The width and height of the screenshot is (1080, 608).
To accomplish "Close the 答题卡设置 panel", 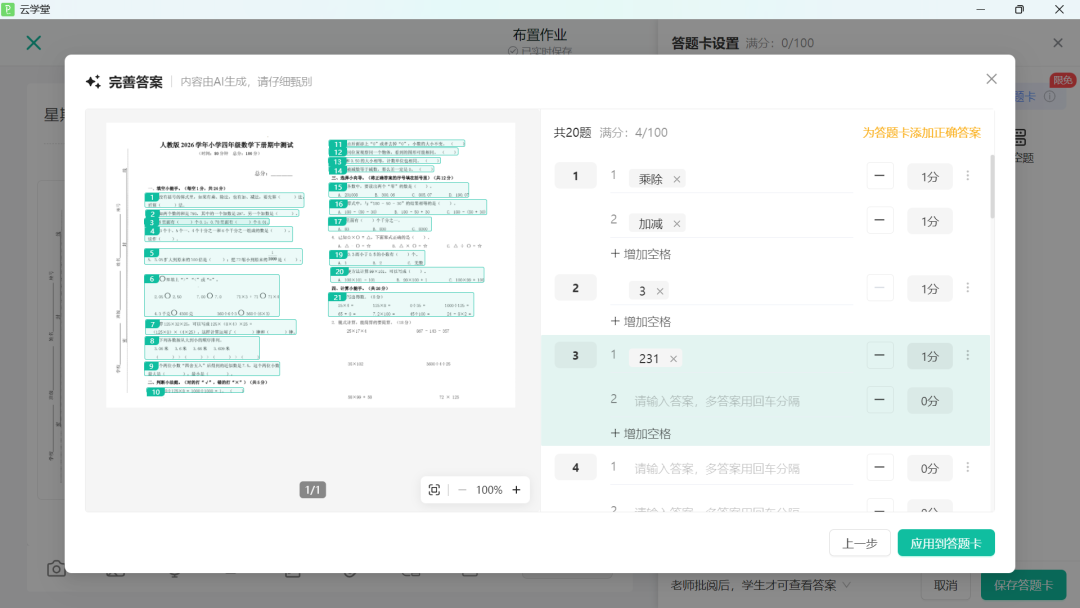I will (1058, 43).
